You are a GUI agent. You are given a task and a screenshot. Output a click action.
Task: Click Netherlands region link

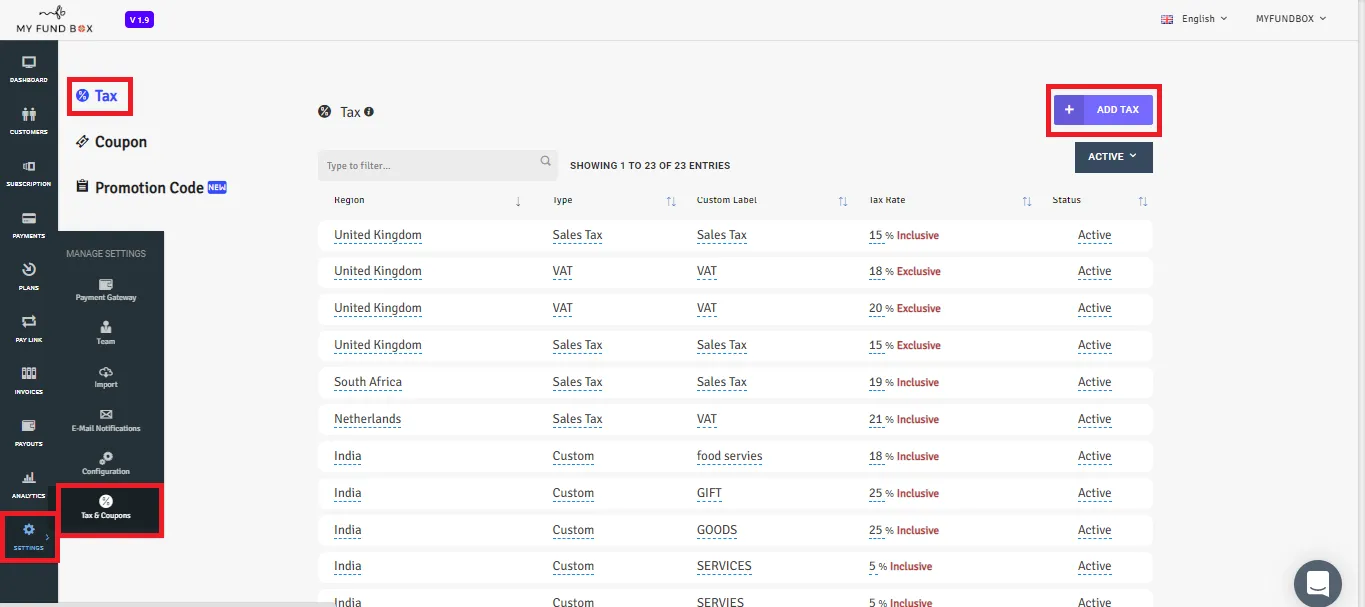(x=367, y=419)
